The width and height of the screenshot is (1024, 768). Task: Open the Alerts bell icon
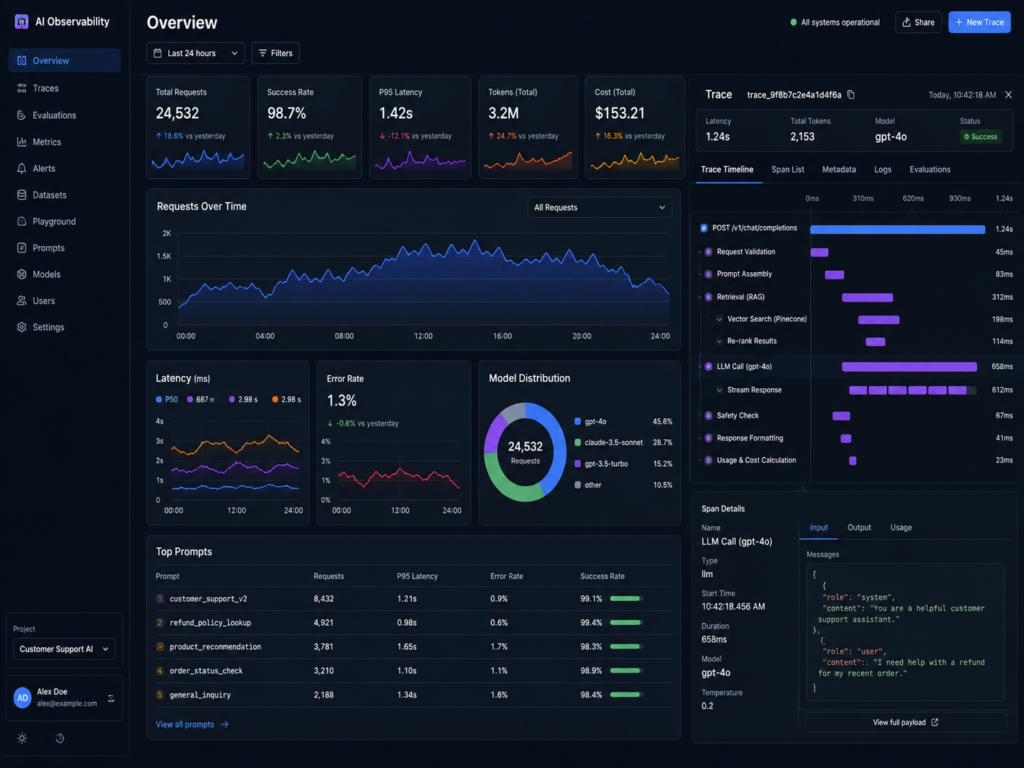(x=22, y=168)
